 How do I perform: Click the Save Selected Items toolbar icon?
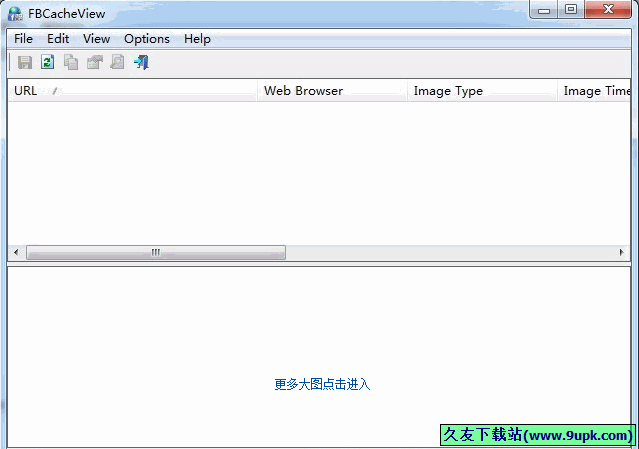click(25, 62)
